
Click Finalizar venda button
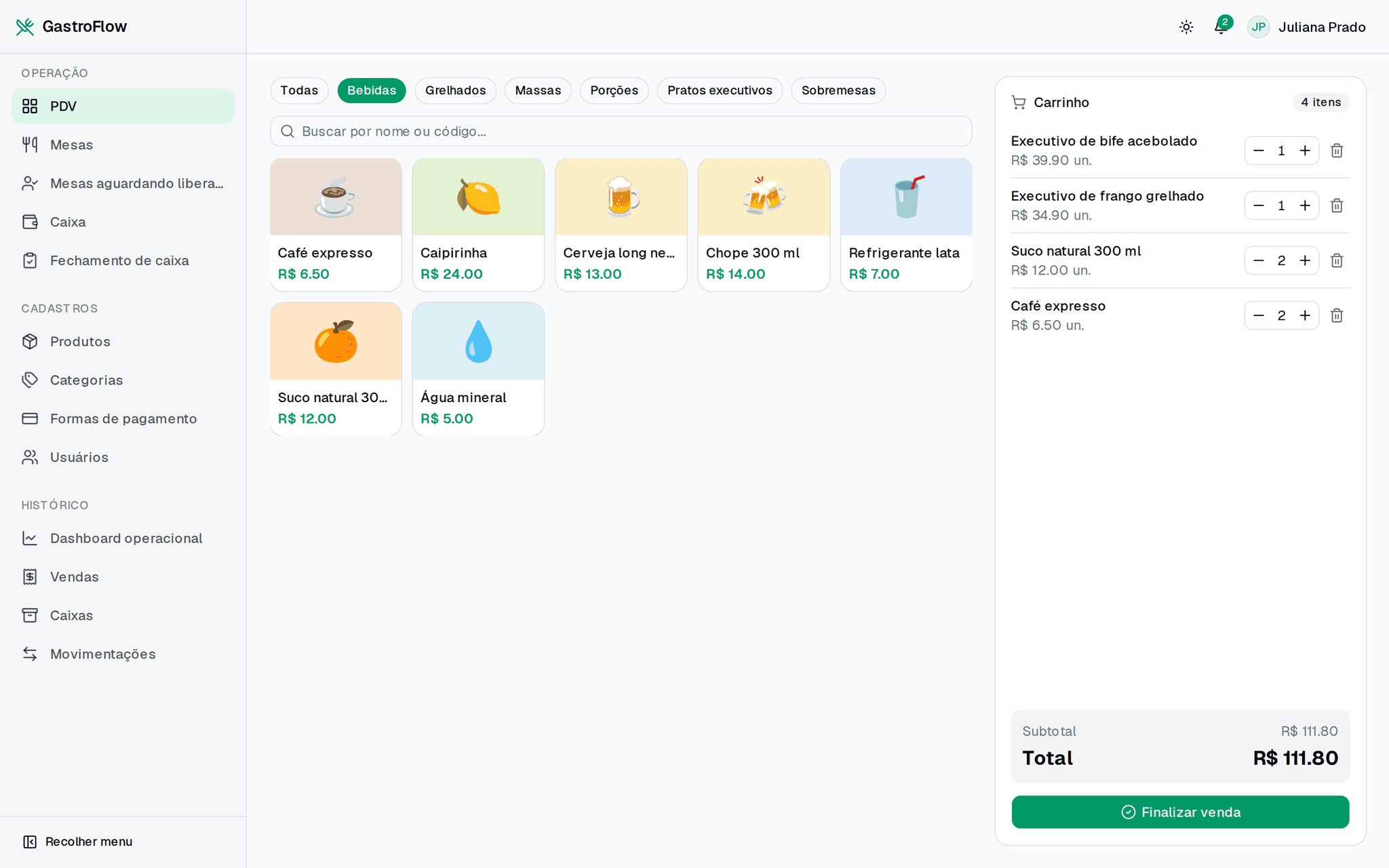click(1180, 812)
